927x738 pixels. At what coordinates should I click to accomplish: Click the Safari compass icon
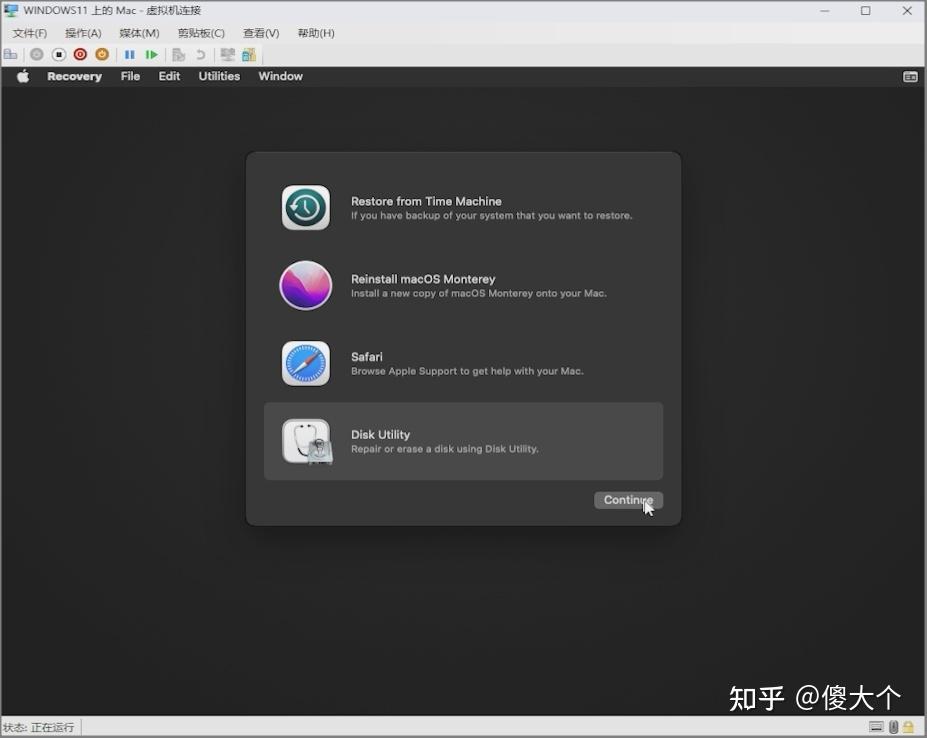[x=306, y=363]
